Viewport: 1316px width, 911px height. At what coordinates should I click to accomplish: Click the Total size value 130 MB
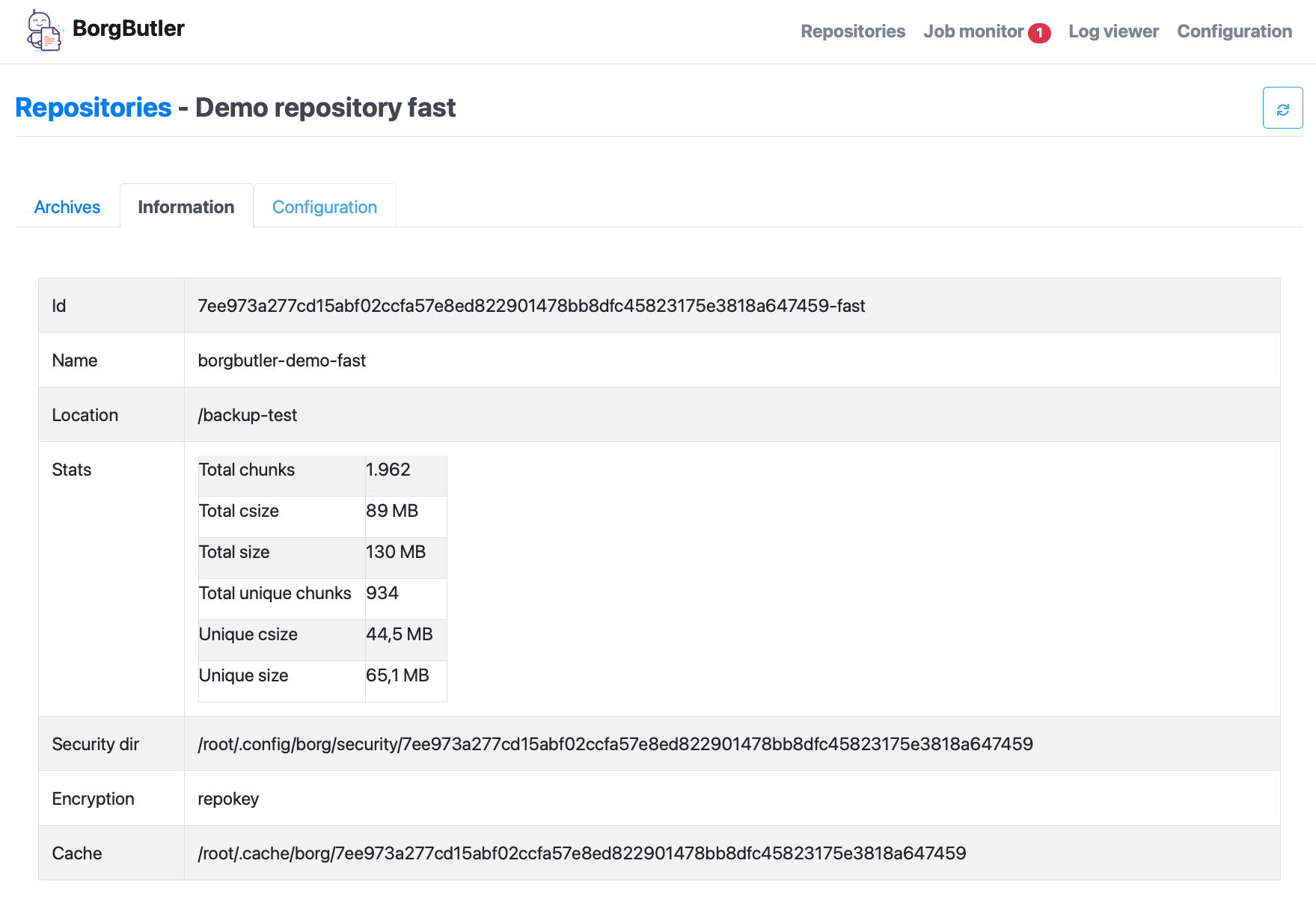[396, 552]
